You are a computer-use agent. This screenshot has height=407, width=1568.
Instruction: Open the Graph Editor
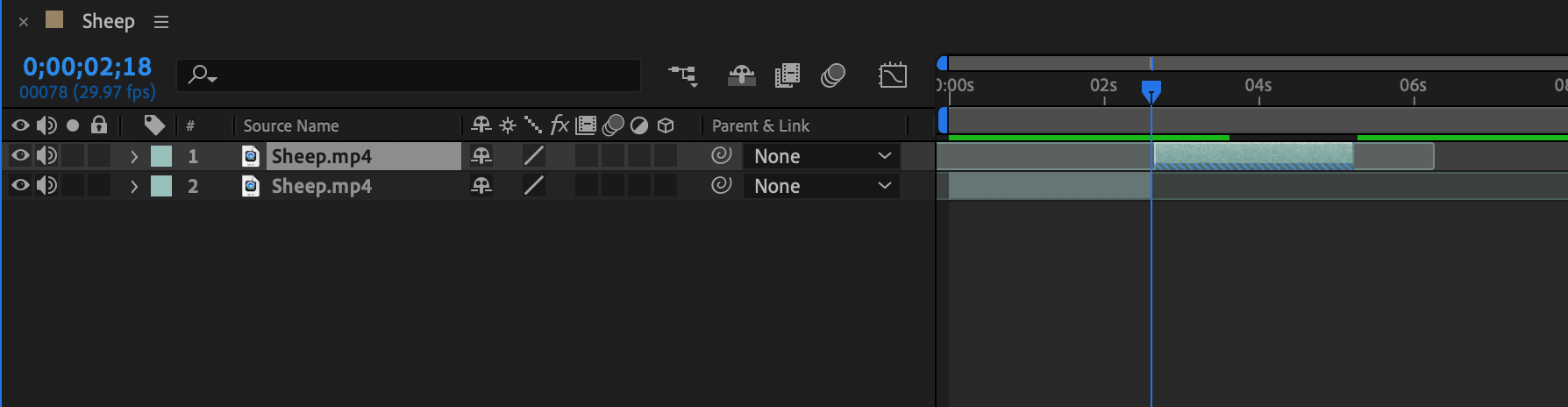coord(893,76)
